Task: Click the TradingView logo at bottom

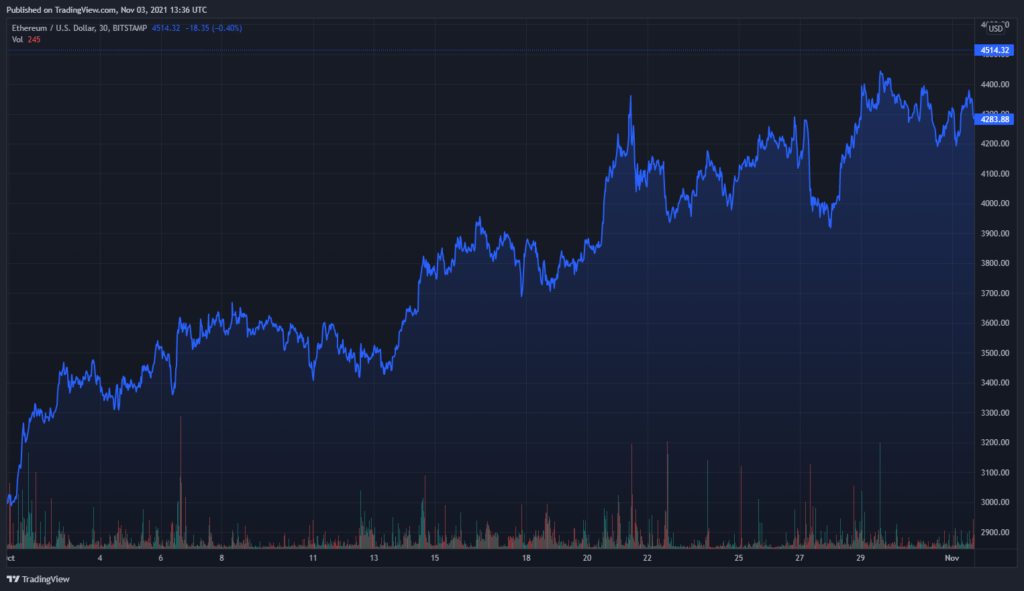Action: 38,579
